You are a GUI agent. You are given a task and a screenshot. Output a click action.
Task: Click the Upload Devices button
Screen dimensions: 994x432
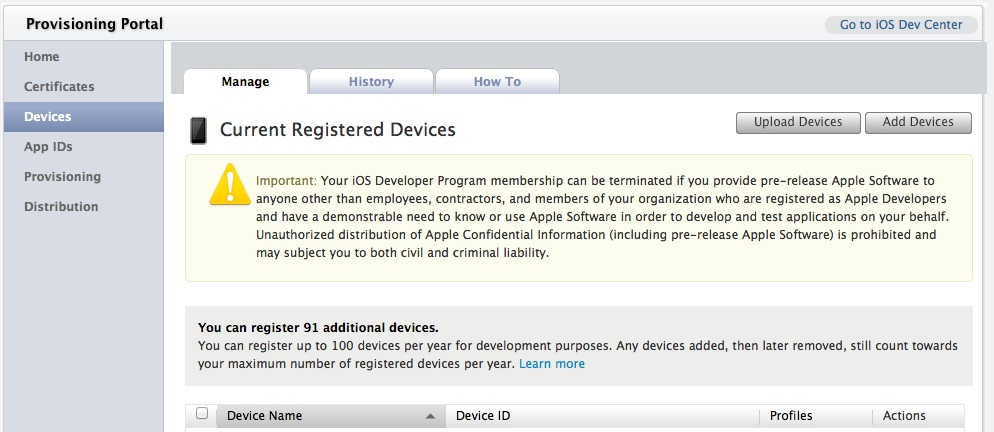798,122
